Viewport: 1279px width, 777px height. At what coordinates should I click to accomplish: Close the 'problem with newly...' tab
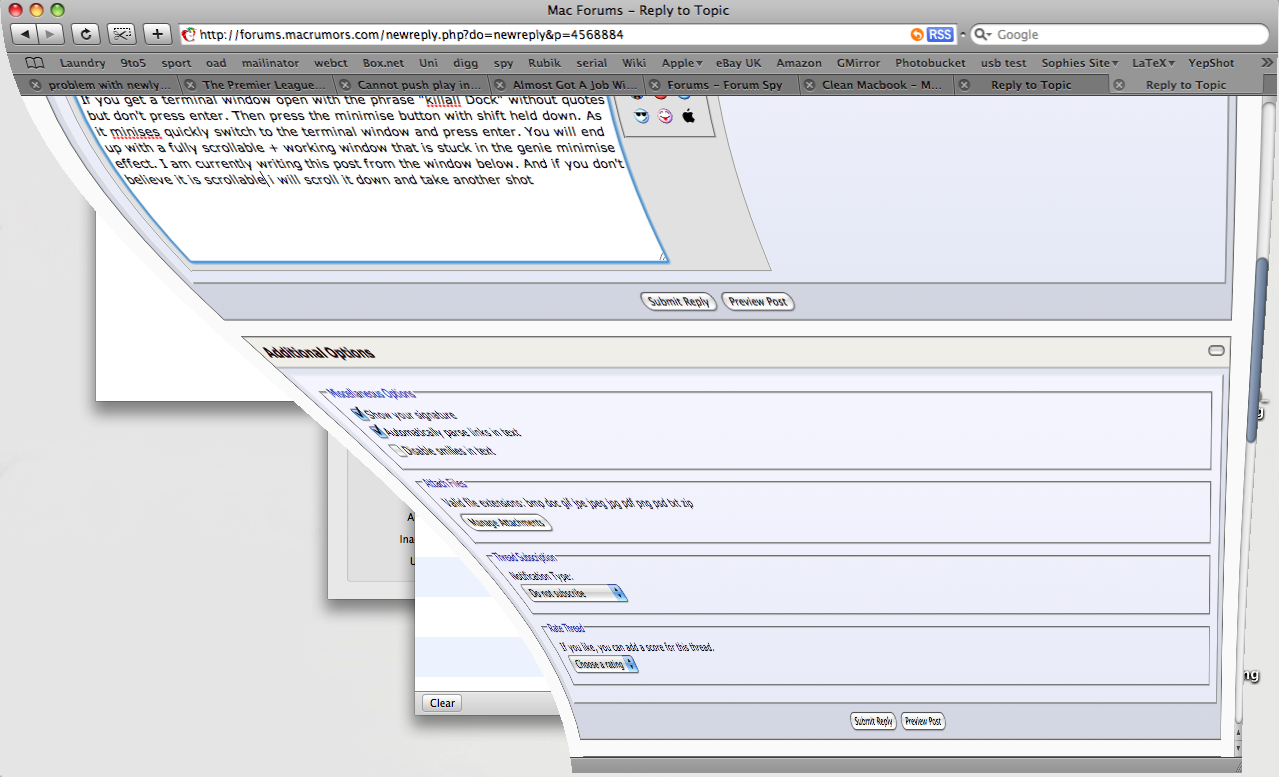tap(37, 85)
